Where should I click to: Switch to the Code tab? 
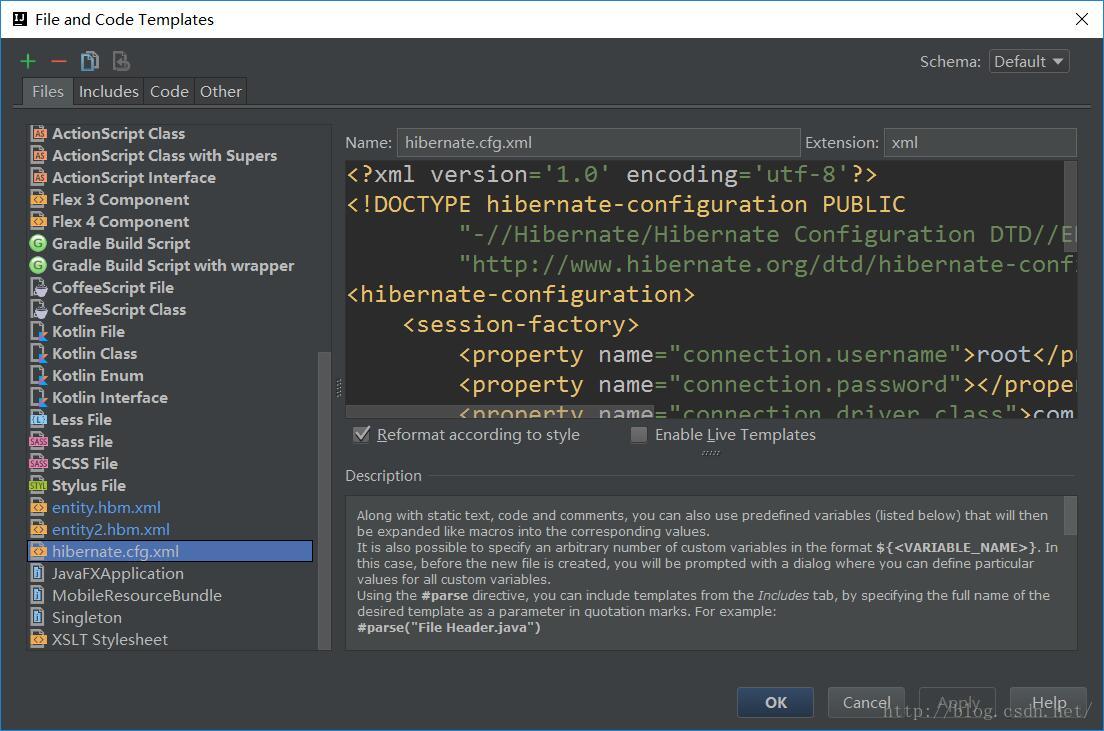(169, 92)
